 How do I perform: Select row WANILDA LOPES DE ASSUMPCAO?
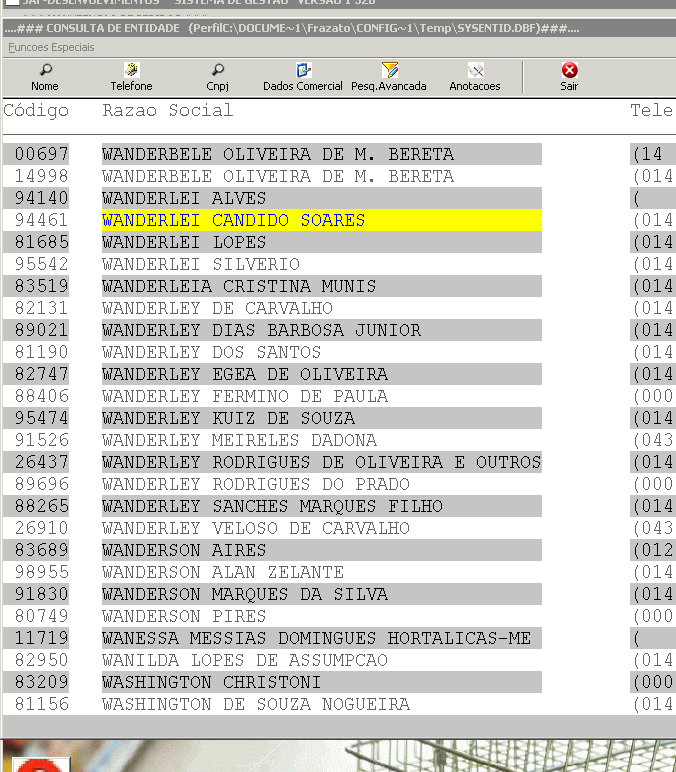point(322,660)
